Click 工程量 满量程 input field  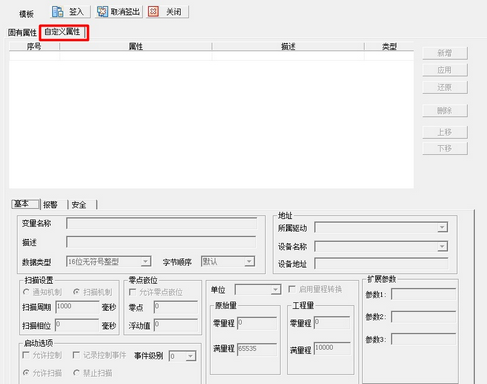pos(332,348)
